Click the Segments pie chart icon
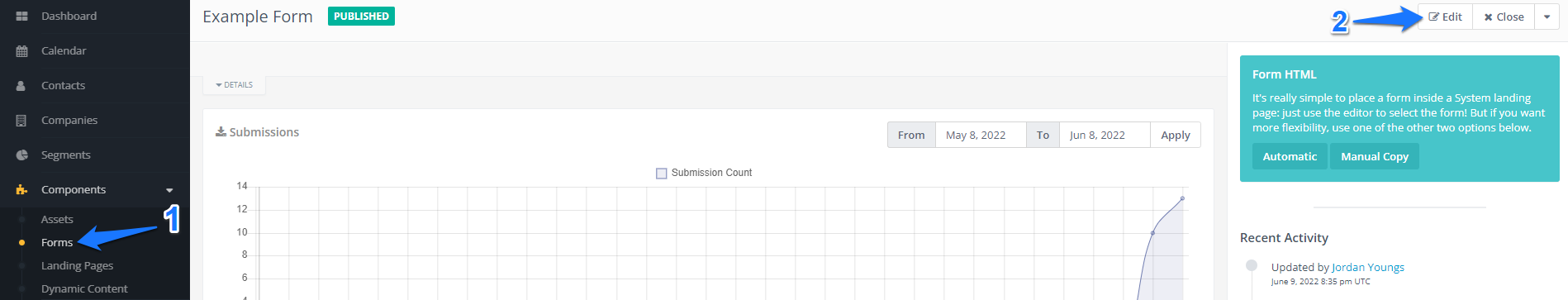1568x300 pixels. tap(21, 155)
